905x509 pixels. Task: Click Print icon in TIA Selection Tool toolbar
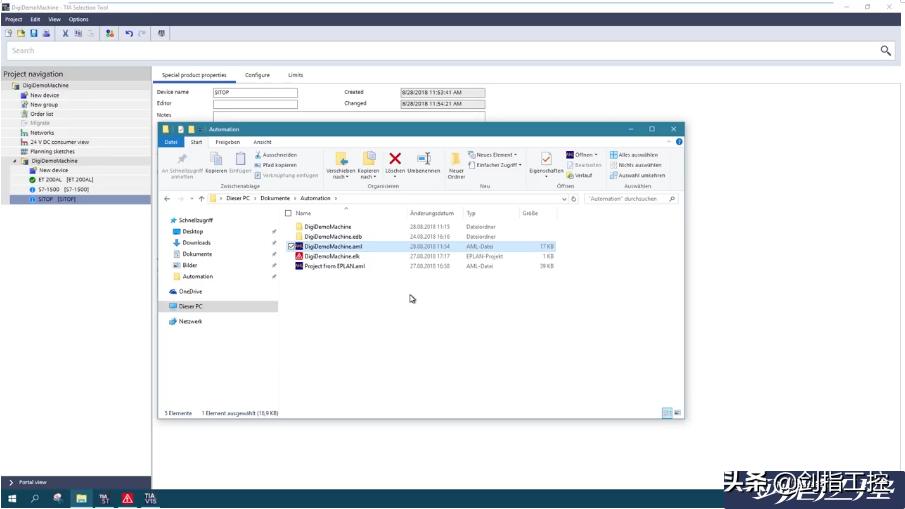pos(46,33)
